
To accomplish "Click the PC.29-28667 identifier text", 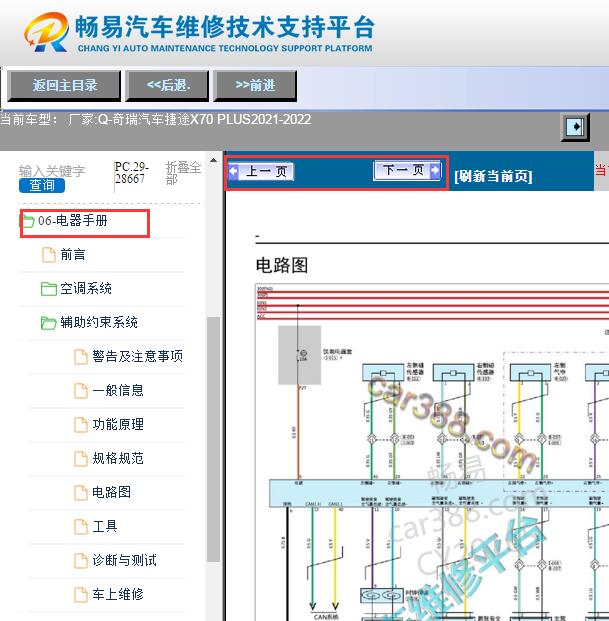I will click(x=131, y=173).
